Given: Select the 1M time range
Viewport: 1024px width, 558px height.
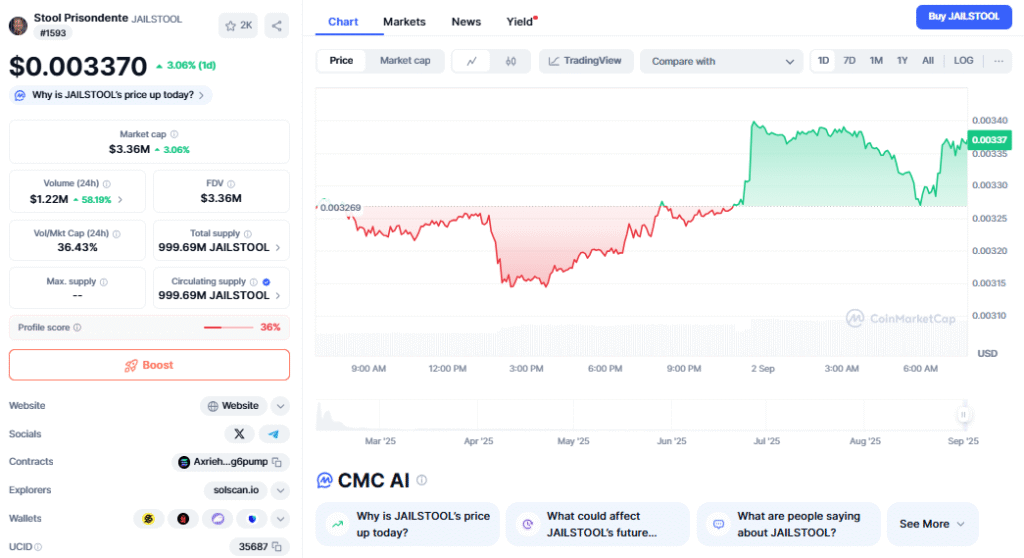Looking at the screenshot, I should pos(876,61).
